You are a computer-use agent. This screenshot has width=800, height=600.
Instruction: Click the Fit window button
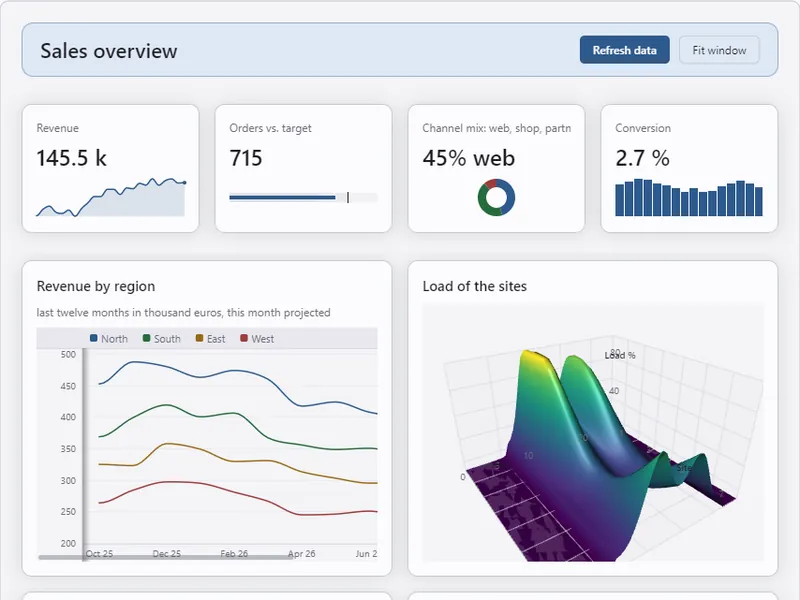click(x=719, y=50)
